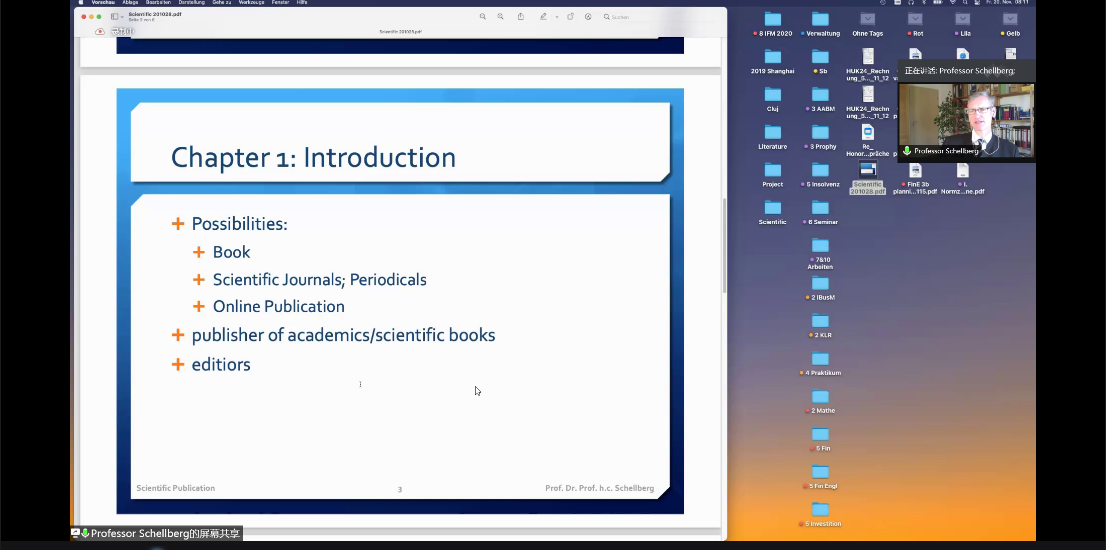Open the Apple menu
1106x550 pixels.
[x=81, y=2]
